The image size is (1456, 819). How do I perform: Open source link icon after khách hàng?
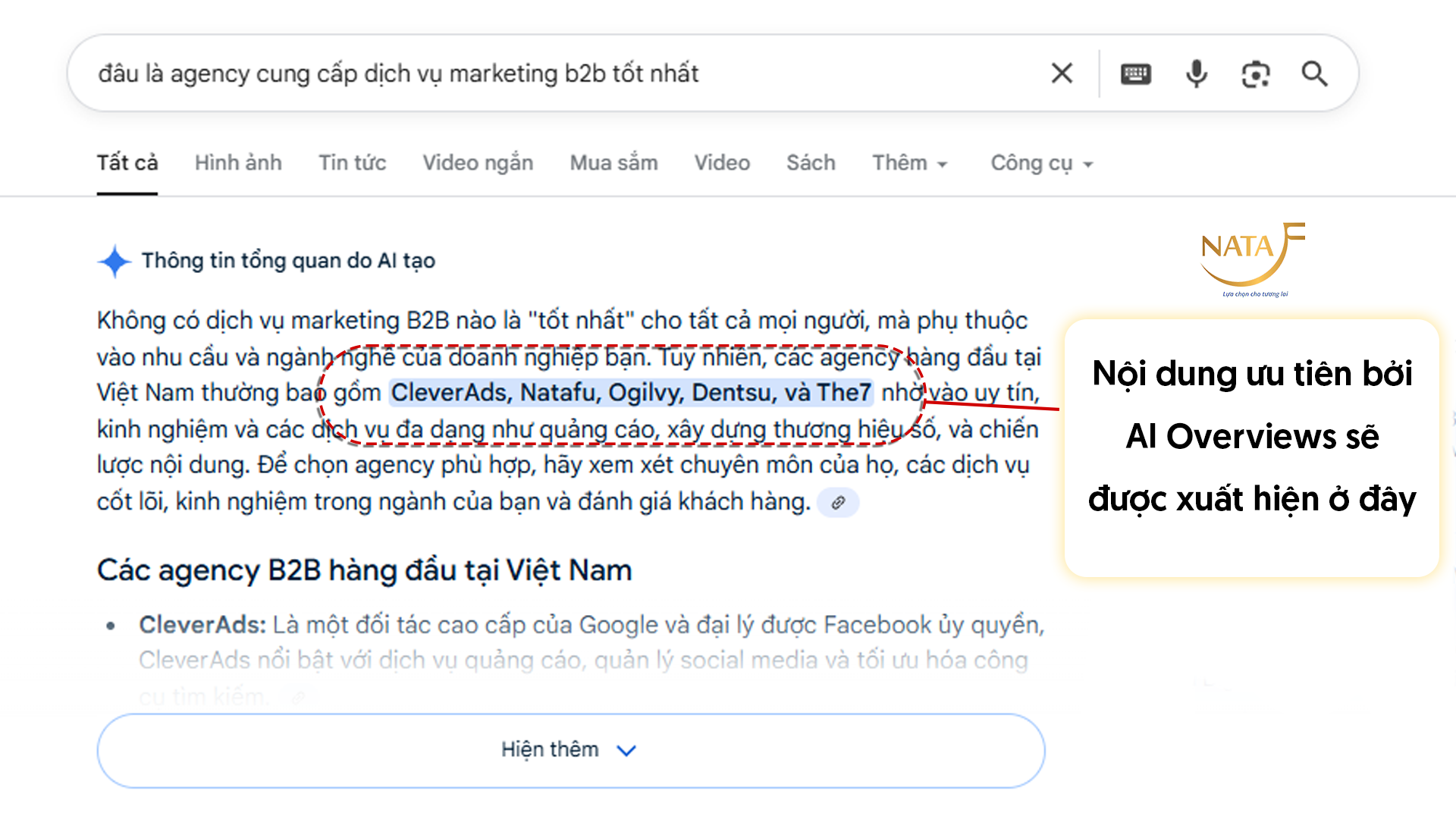(x=838, y=503)
